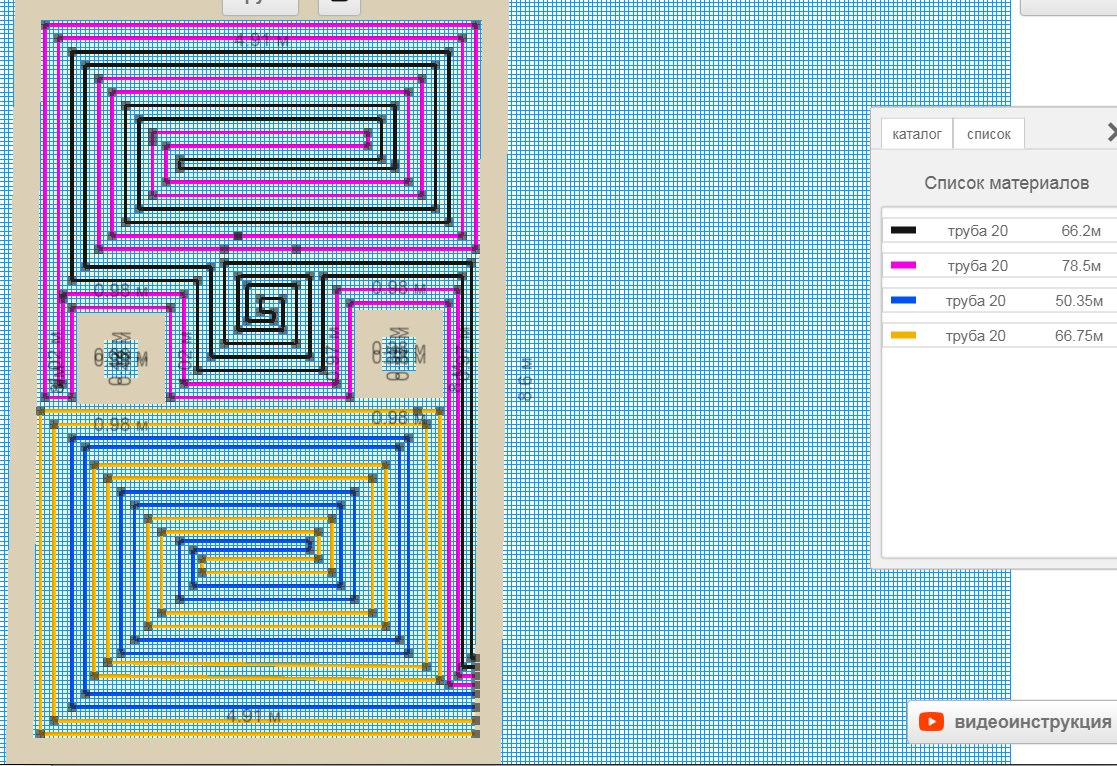Open the каталог tab

pyautogui.click(x=916, y=134)
